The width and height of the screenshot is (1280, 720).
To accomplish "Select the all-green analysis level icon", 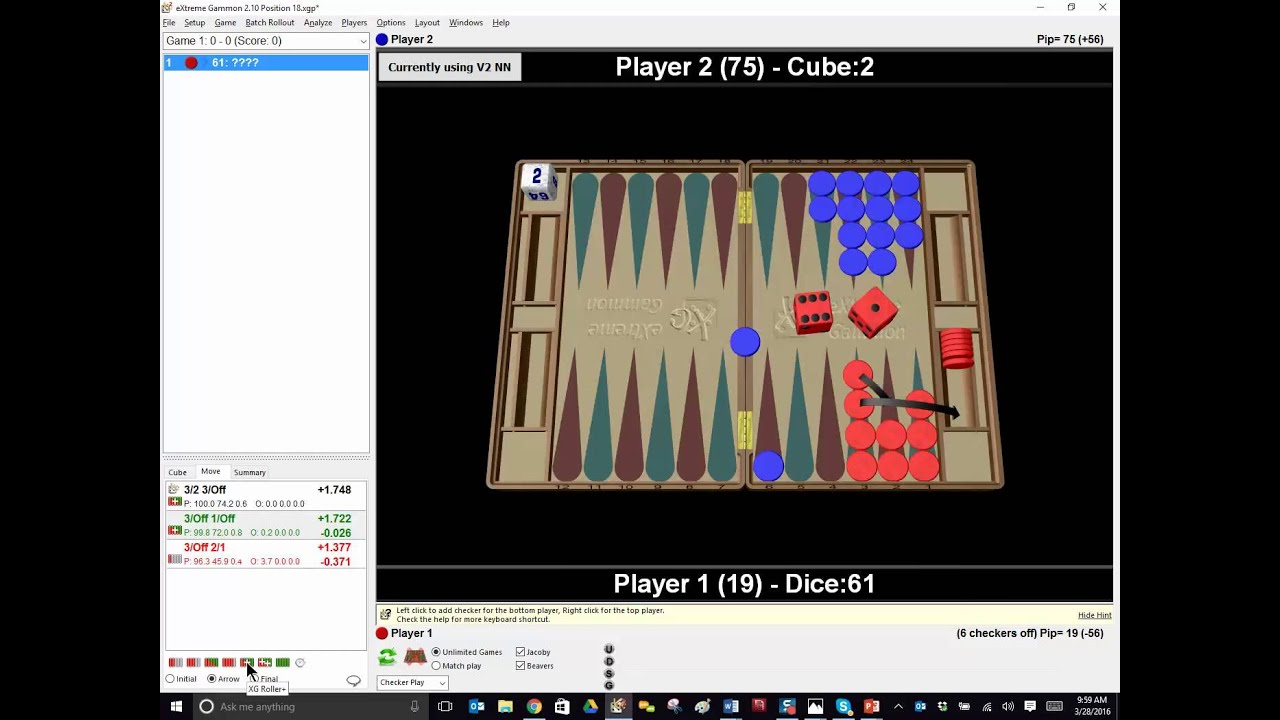I will coord(283,662).
